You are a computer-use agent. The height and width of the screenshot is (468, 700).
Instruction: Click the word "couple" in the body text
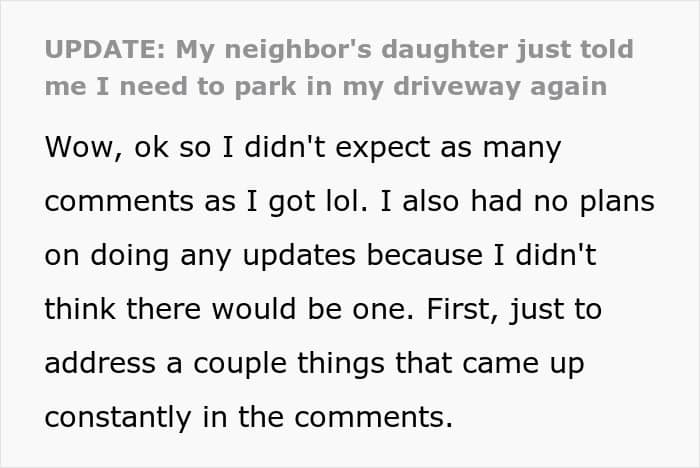click(x=240, y=364)
